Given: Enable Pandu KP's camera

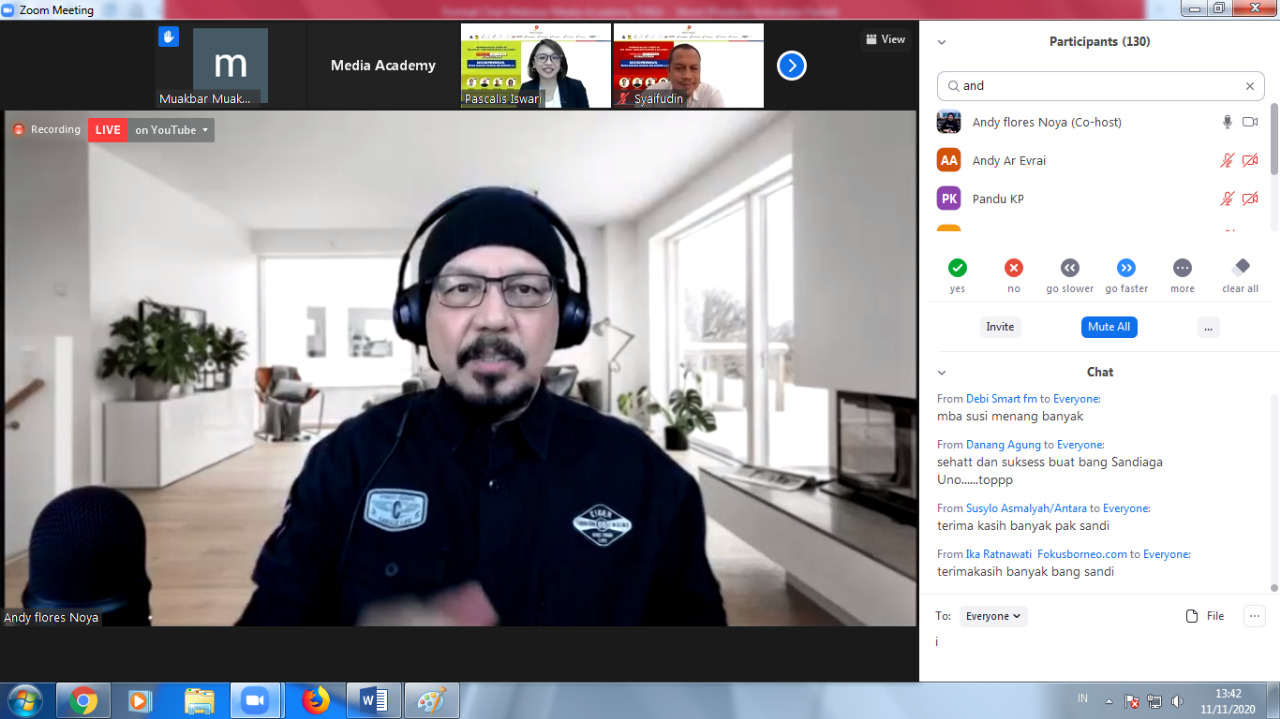Looking at the screenshot, I should tap(1250, 198).
